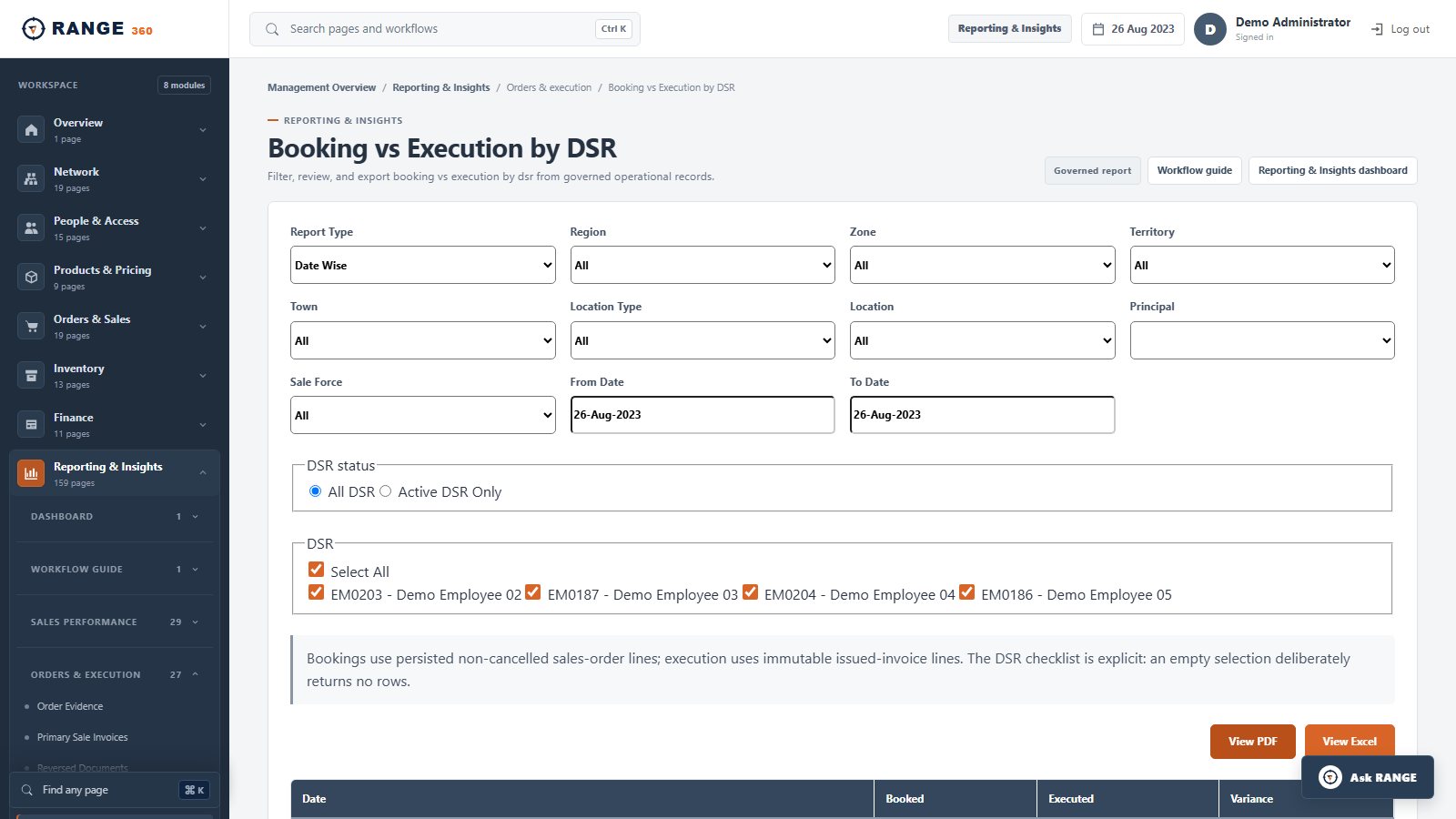Viewport: 1456px width, 819px height.
Task: Click the To Date input field
Action: (x=982, y=415)
